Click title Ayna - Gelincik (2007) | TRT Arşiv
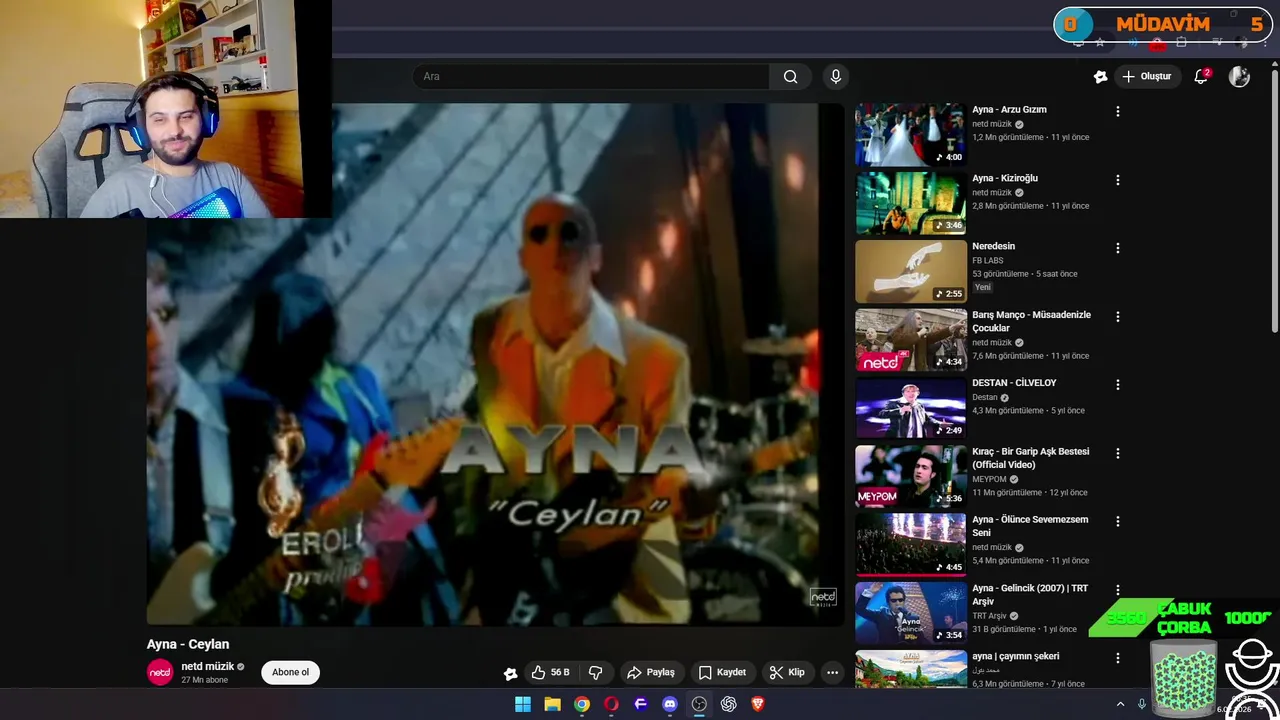 [x=1030, y=595]
